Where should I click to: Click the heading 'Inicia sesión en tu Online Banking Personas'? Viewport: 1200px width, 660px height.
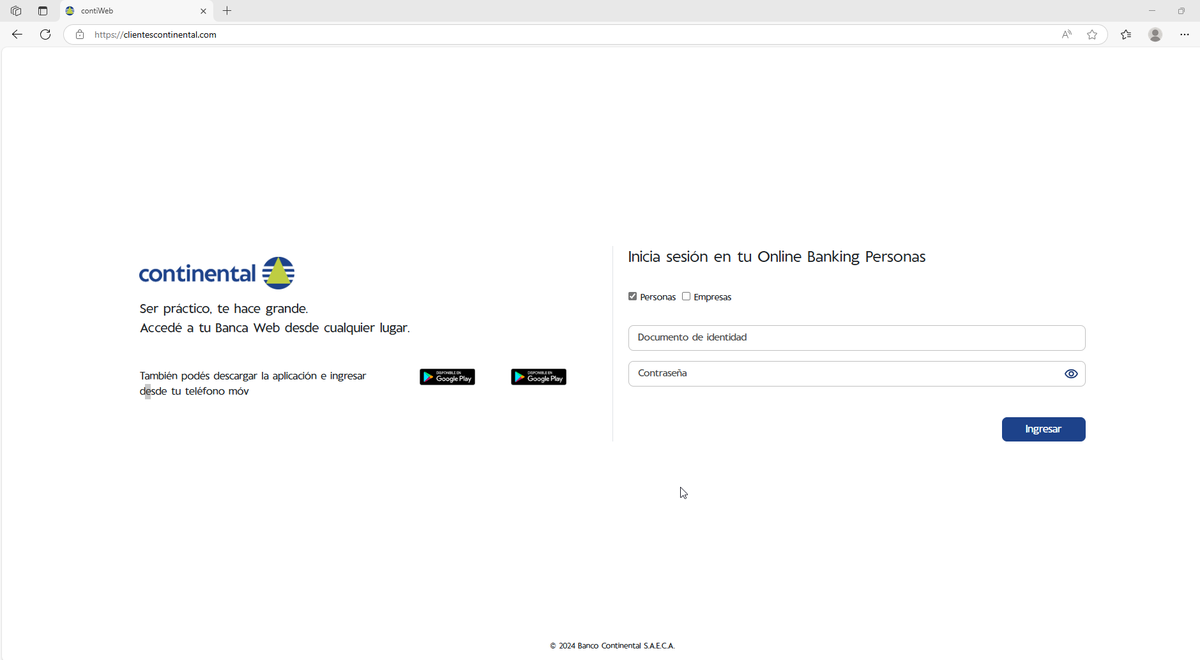coord(777,257)
